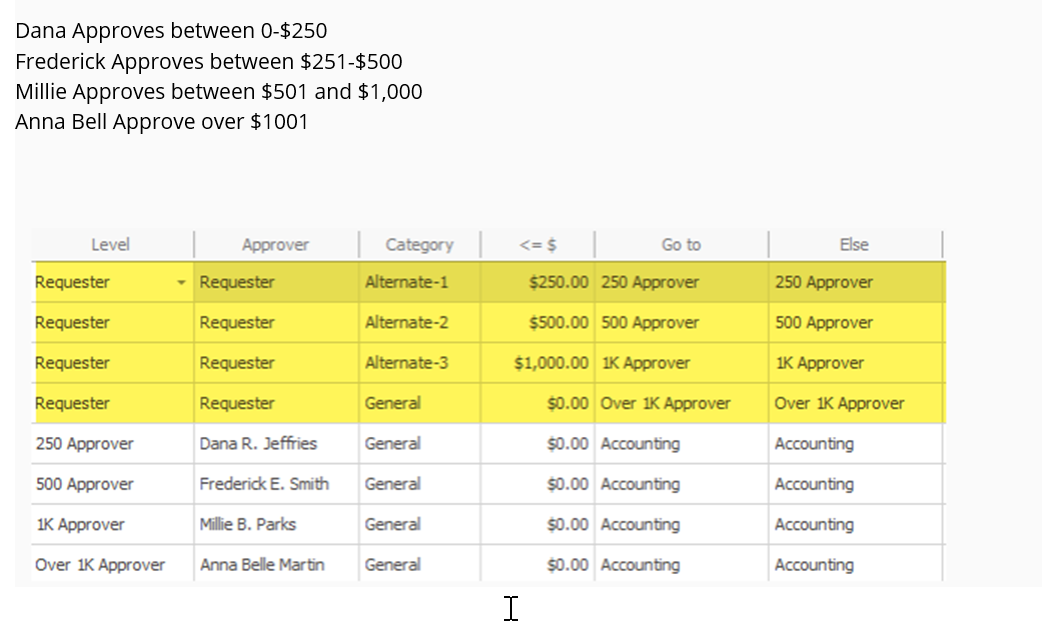Select the Alternate-3 category cell
The height and width of the screenshot is (625, 1042).
(407, 363)
